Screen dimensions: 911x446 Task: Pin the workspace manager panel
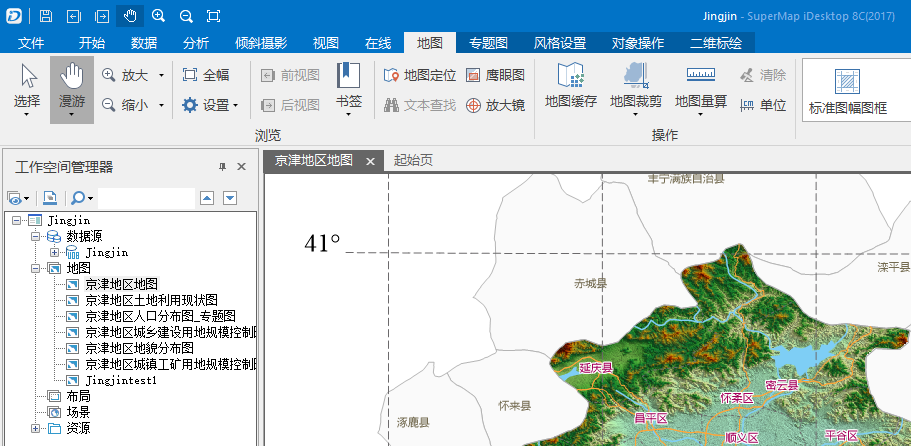[x=222, y=167]
